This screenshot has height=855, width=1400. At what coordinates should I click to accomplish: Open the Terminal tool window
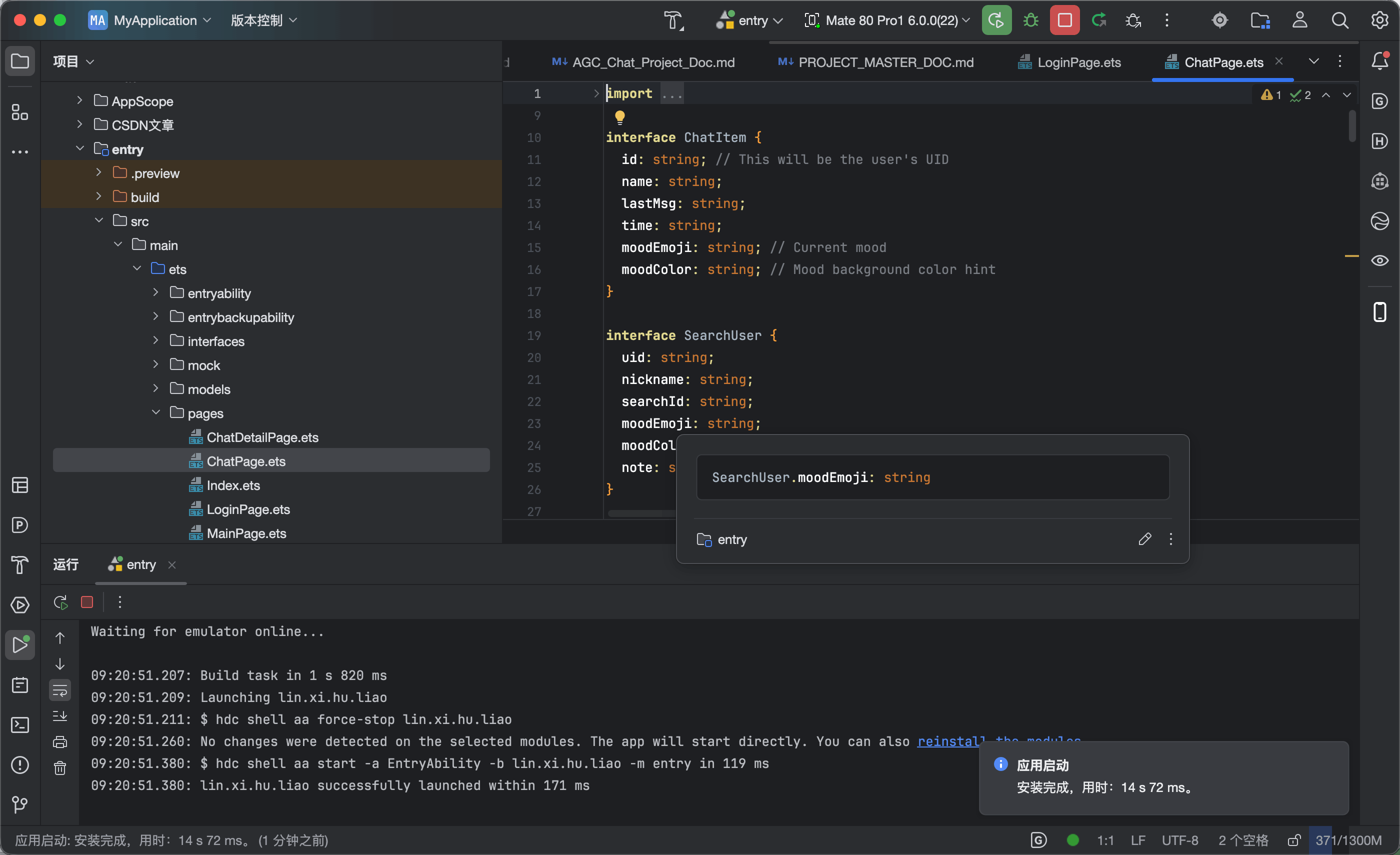click(20, 725)
